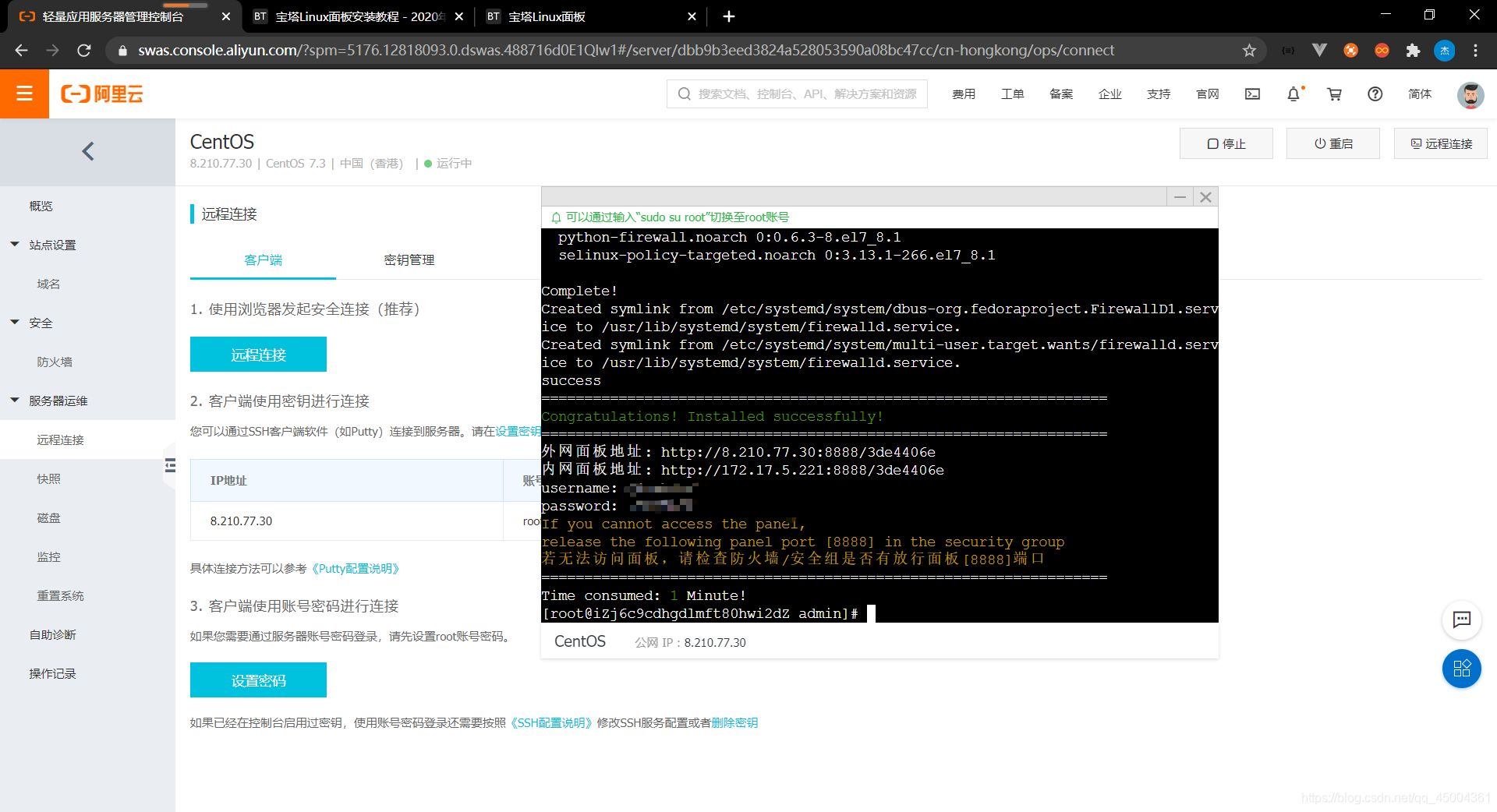1497x812 pixels.
Task: Open the 磁盘 sidebar item
Action: pos(48,517)
